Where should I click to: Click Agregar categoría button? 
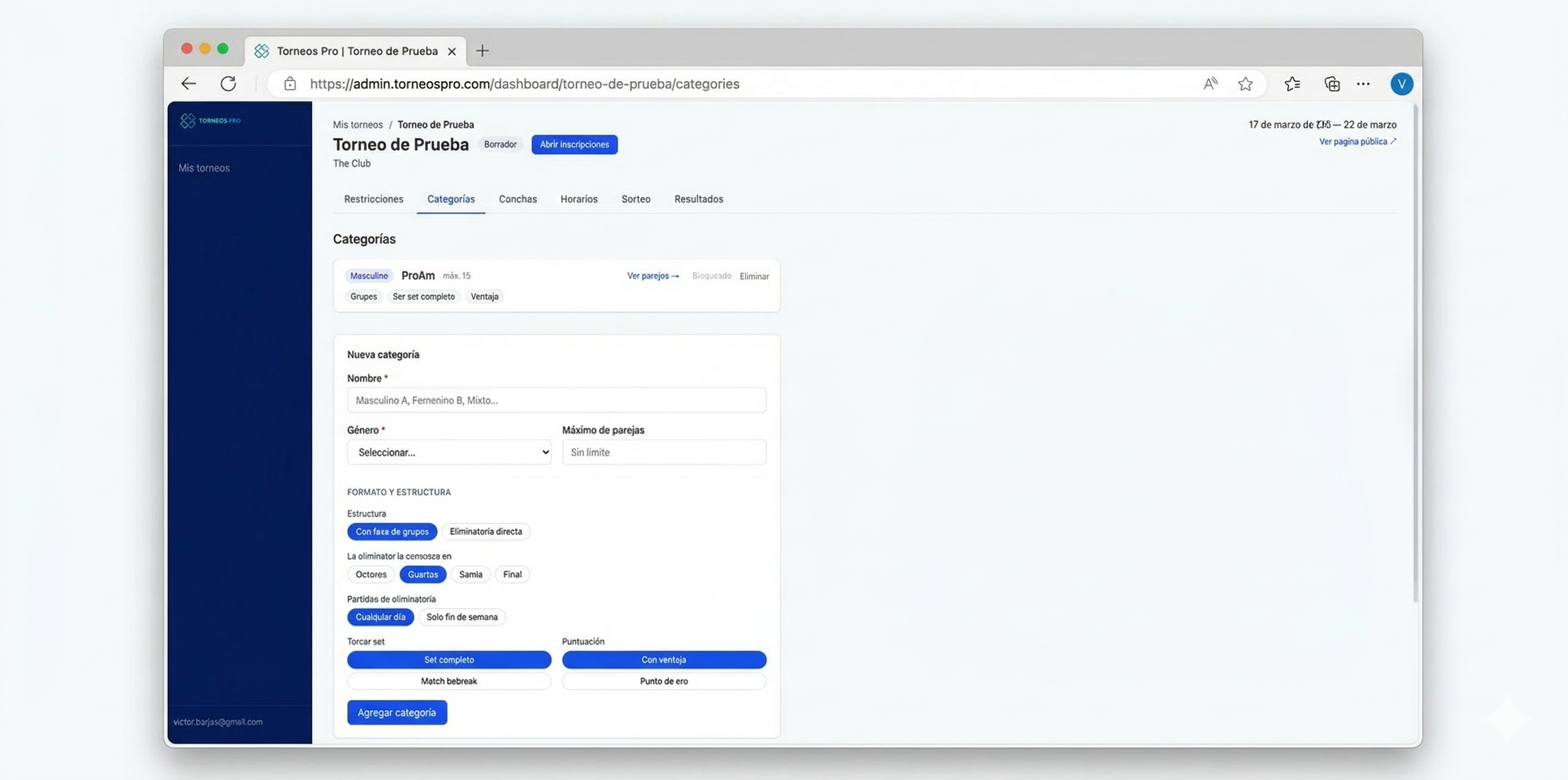pyautogui.click(x=397, y=712)
